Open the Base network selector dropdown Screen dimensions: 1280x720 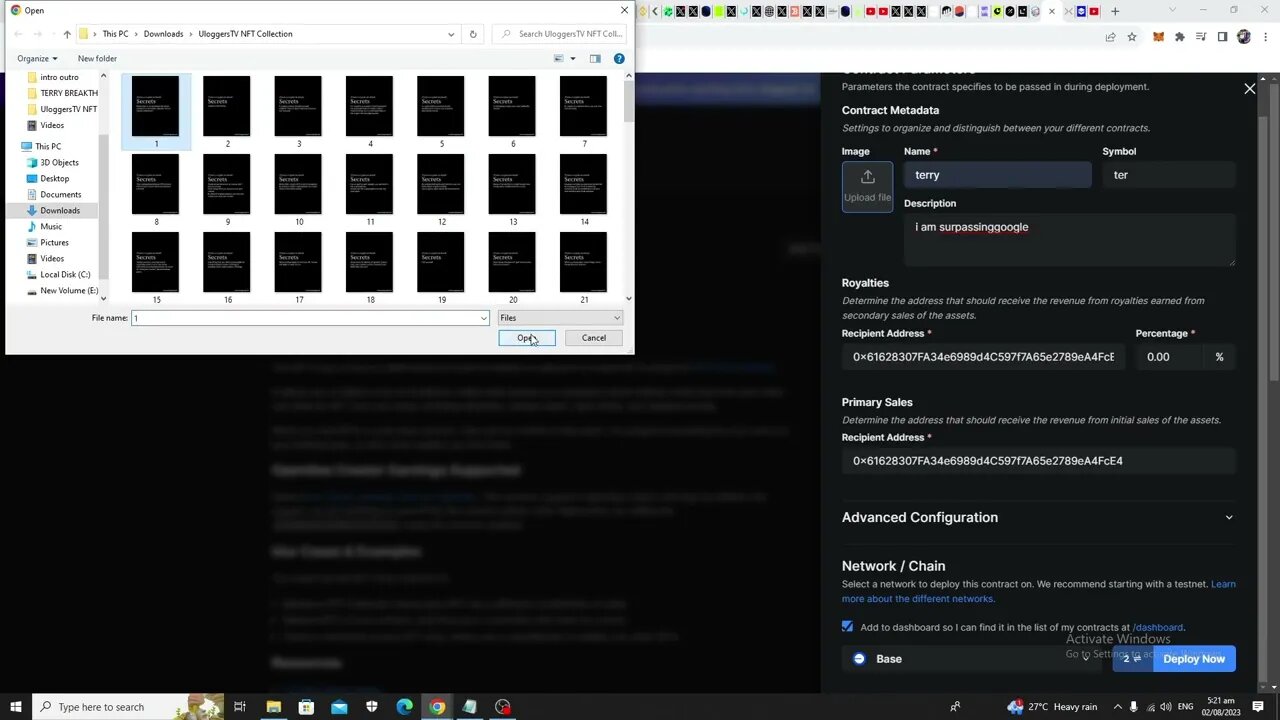[x=972, y=659]
